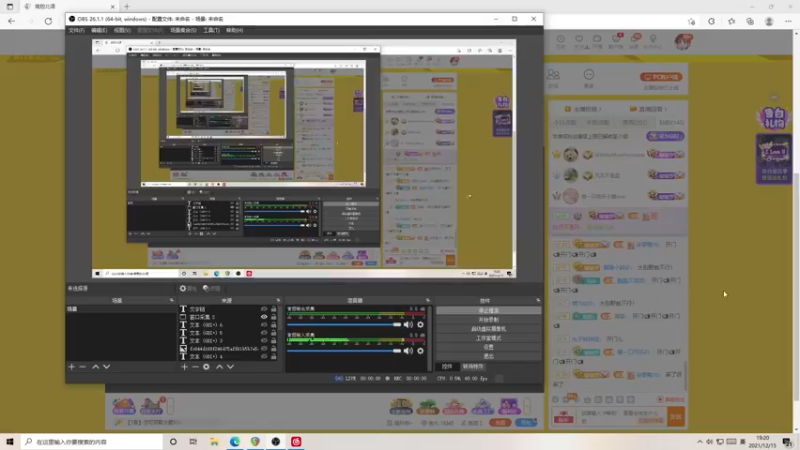Hide the Window Capture 2 source

click(x=264, y=317)
